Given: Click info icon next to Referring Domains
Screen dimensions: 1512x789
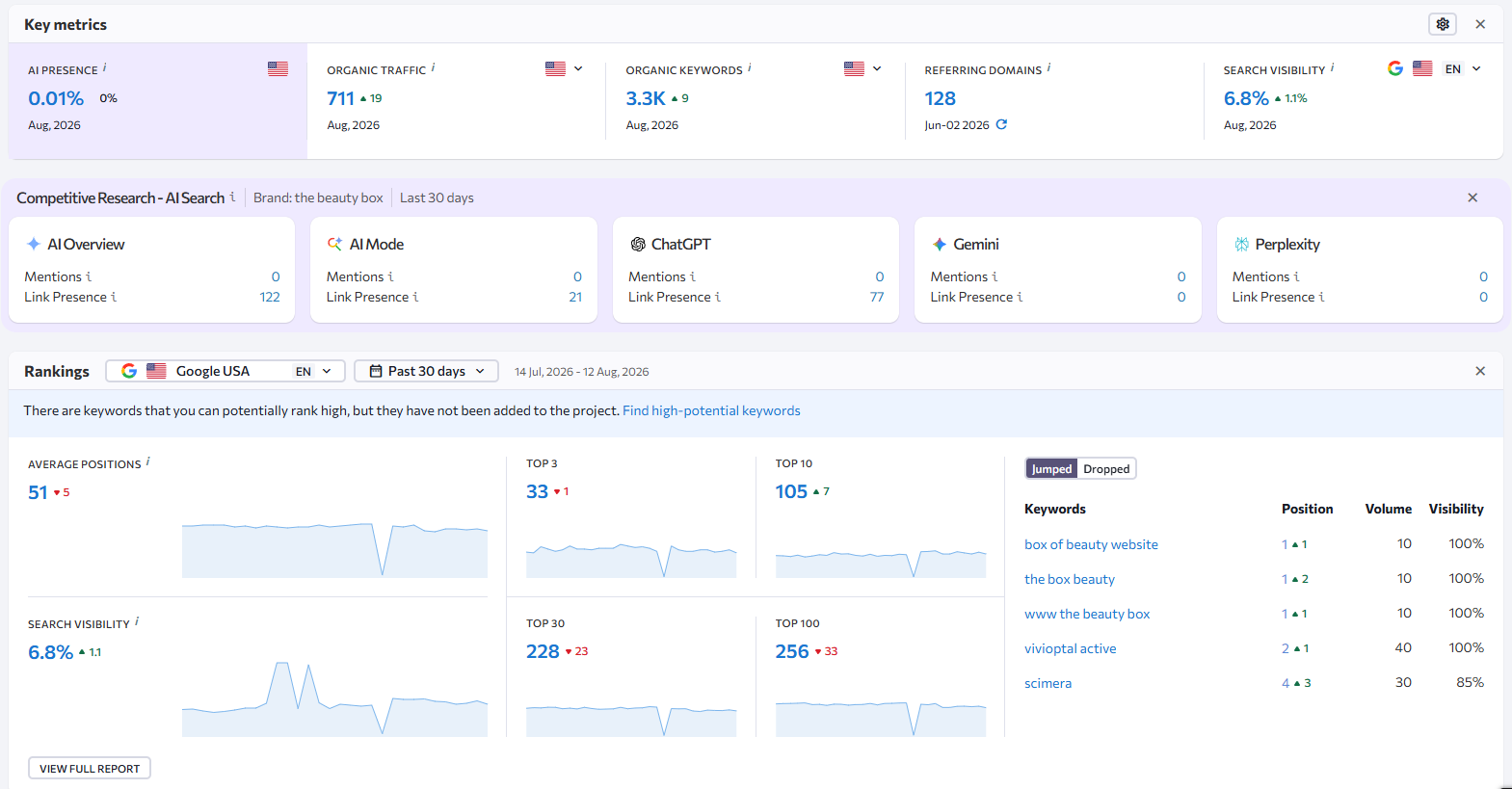Looking at the screenshot, I should [1048, 67].
